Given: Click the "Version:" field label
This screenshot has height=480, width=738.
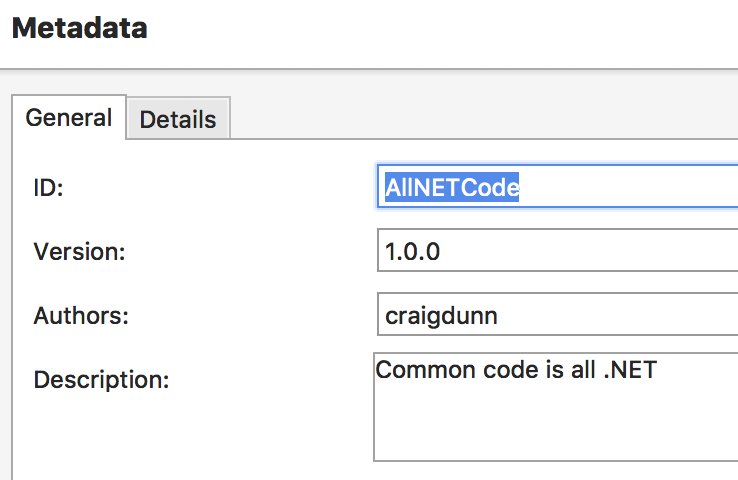Looking at the screenshot, I should tap(79, 252).
